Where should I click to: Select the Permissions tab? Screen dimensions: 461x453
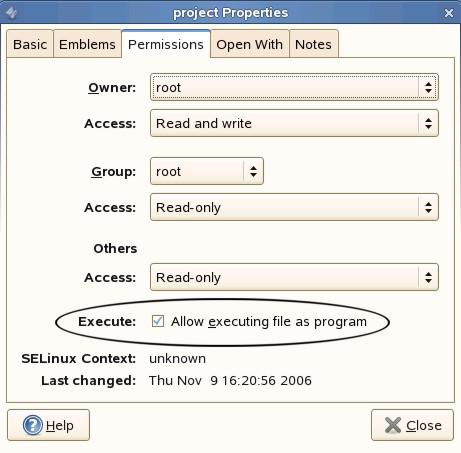pyautogui.click(x=166, y=44)
